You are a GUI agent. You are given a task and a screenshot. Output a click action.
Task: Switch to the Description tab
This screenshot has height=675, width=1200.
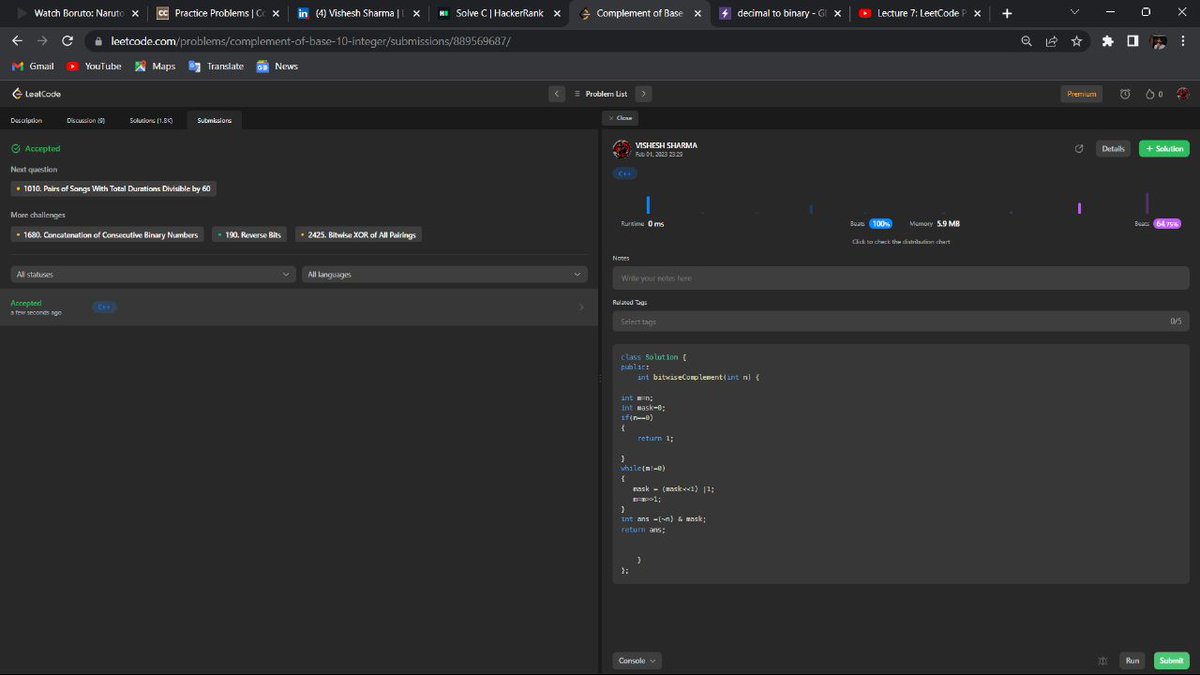pos(27,120)
